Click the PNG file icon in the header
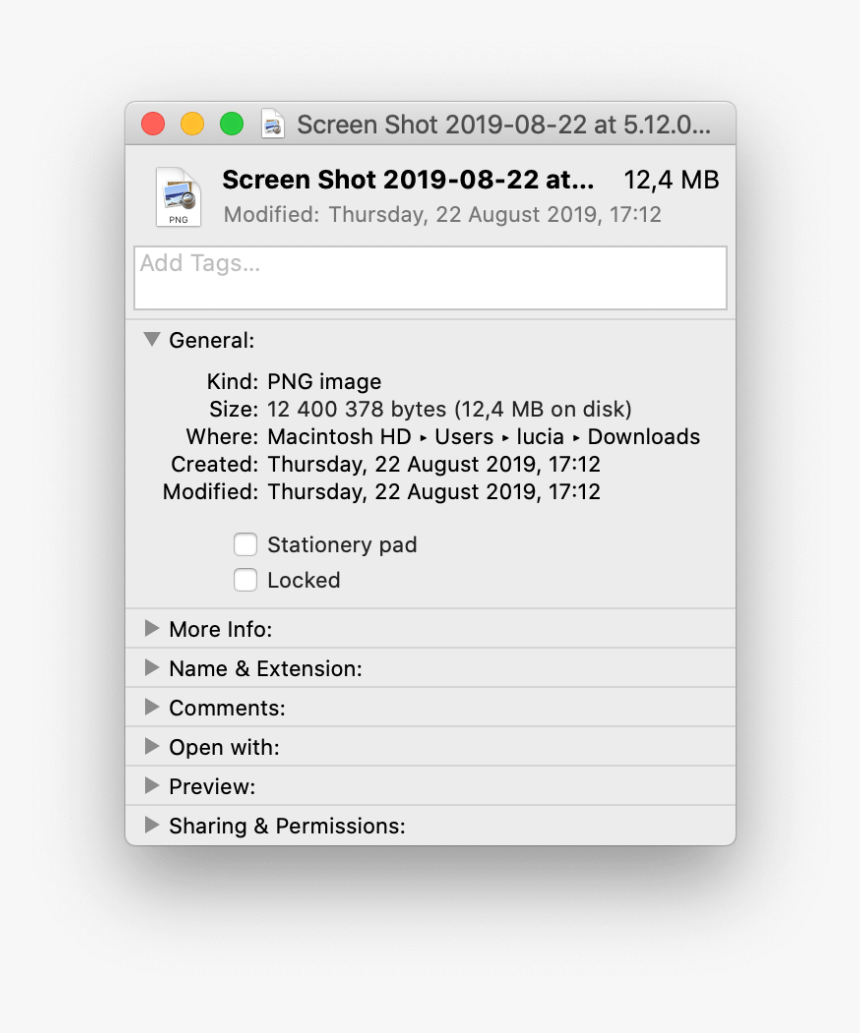 (178, 197)
